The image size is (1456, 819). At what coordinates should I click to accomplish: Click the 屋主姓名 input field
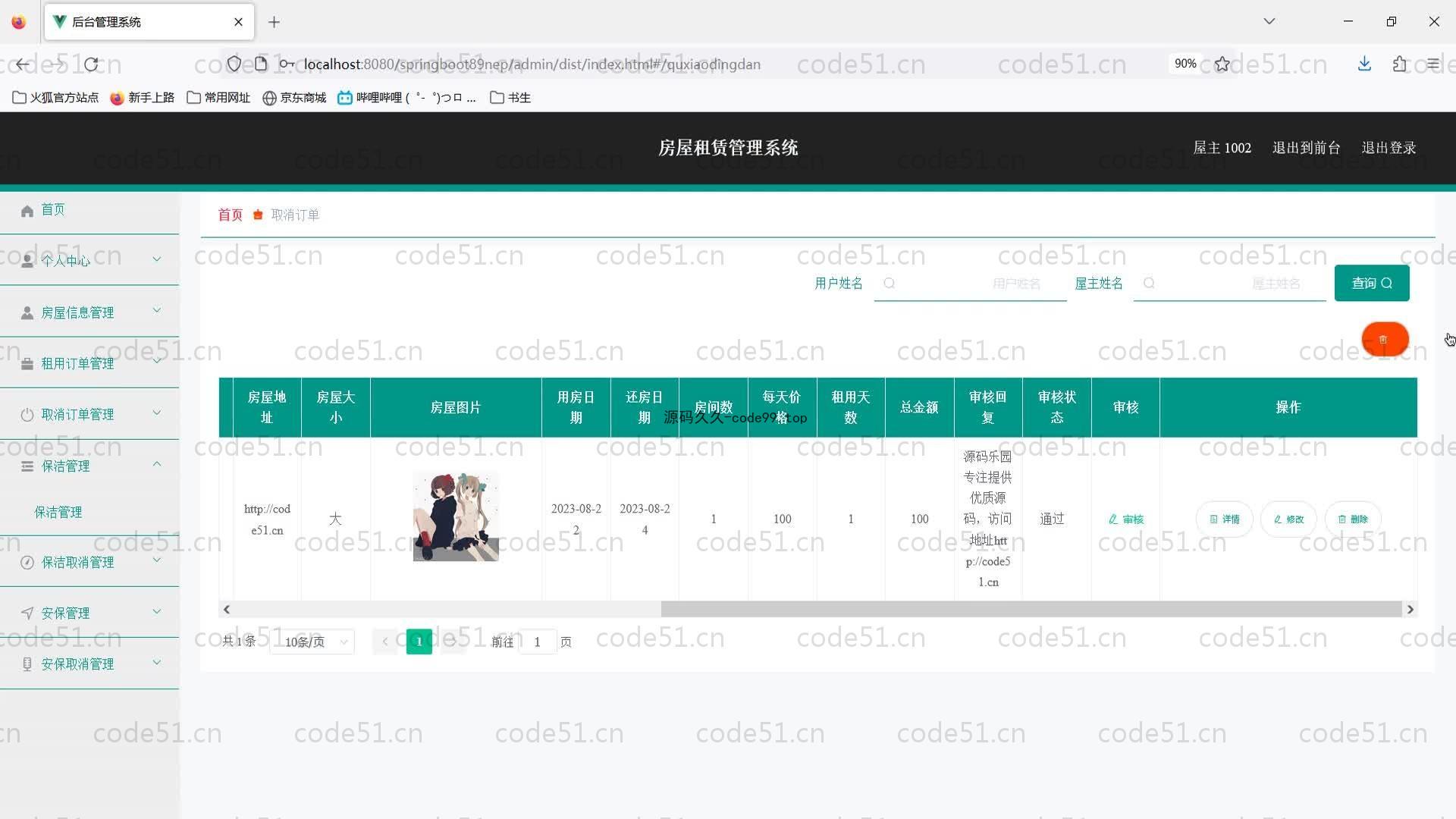click(1229, 284)
